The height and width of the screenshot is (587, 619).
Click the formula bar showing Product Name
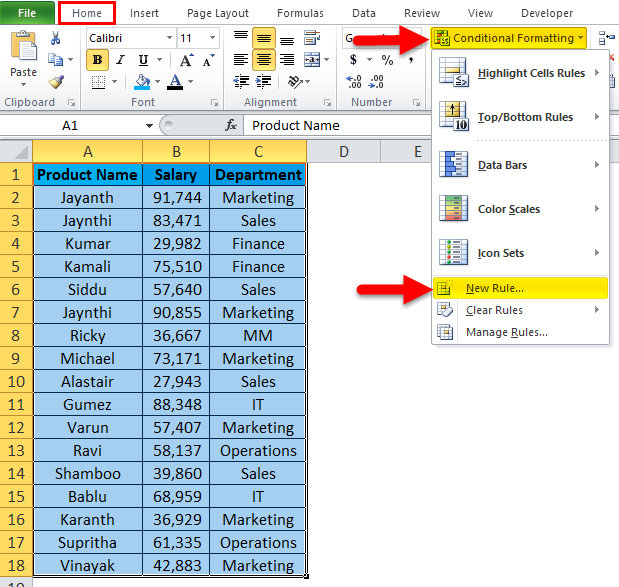coord(338,126)
